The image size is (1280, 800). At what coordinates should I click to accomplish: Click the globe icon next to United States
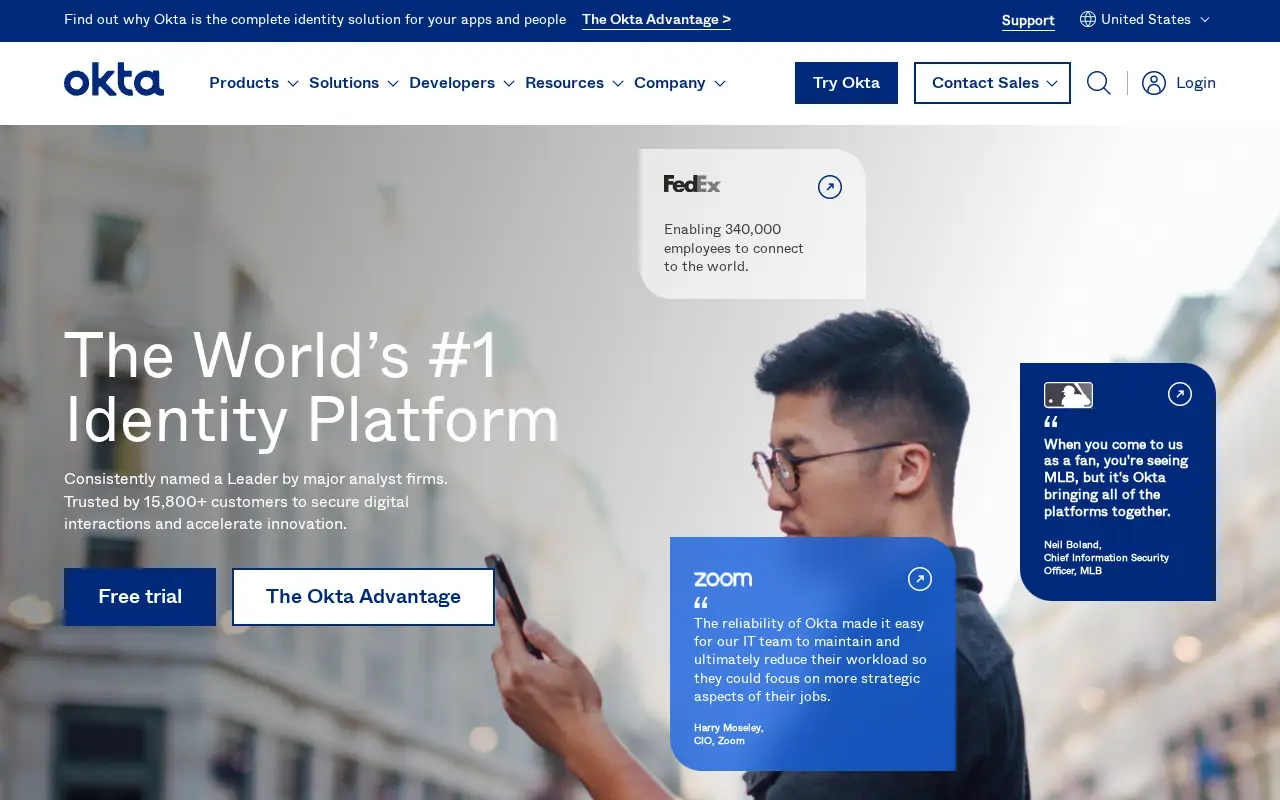point(1088,19)
